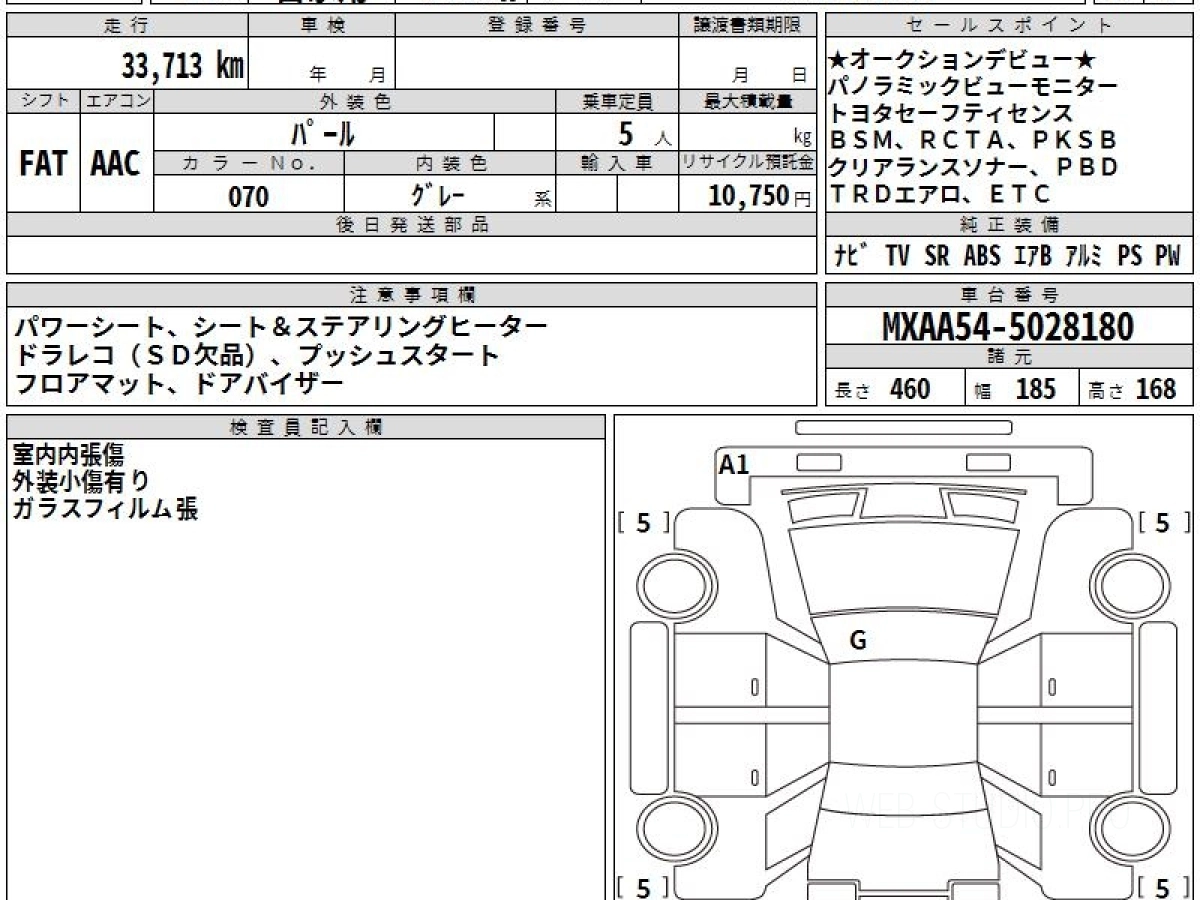1200x900 pixels.
Task: Select the パノラミックビューモニター line
Action: pos(974,87)
